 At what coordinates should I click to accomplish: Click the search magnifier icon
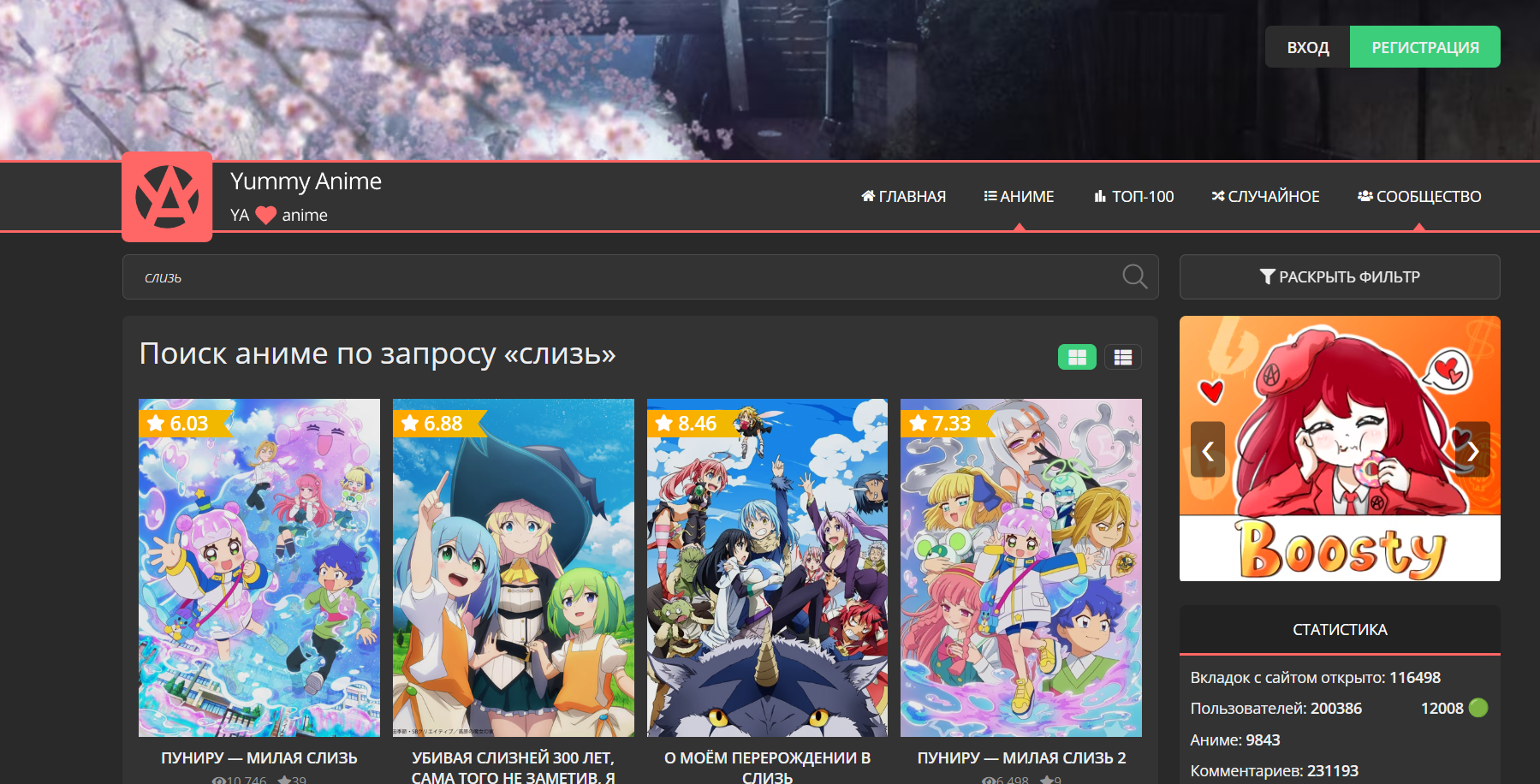tap(1134, 276)
